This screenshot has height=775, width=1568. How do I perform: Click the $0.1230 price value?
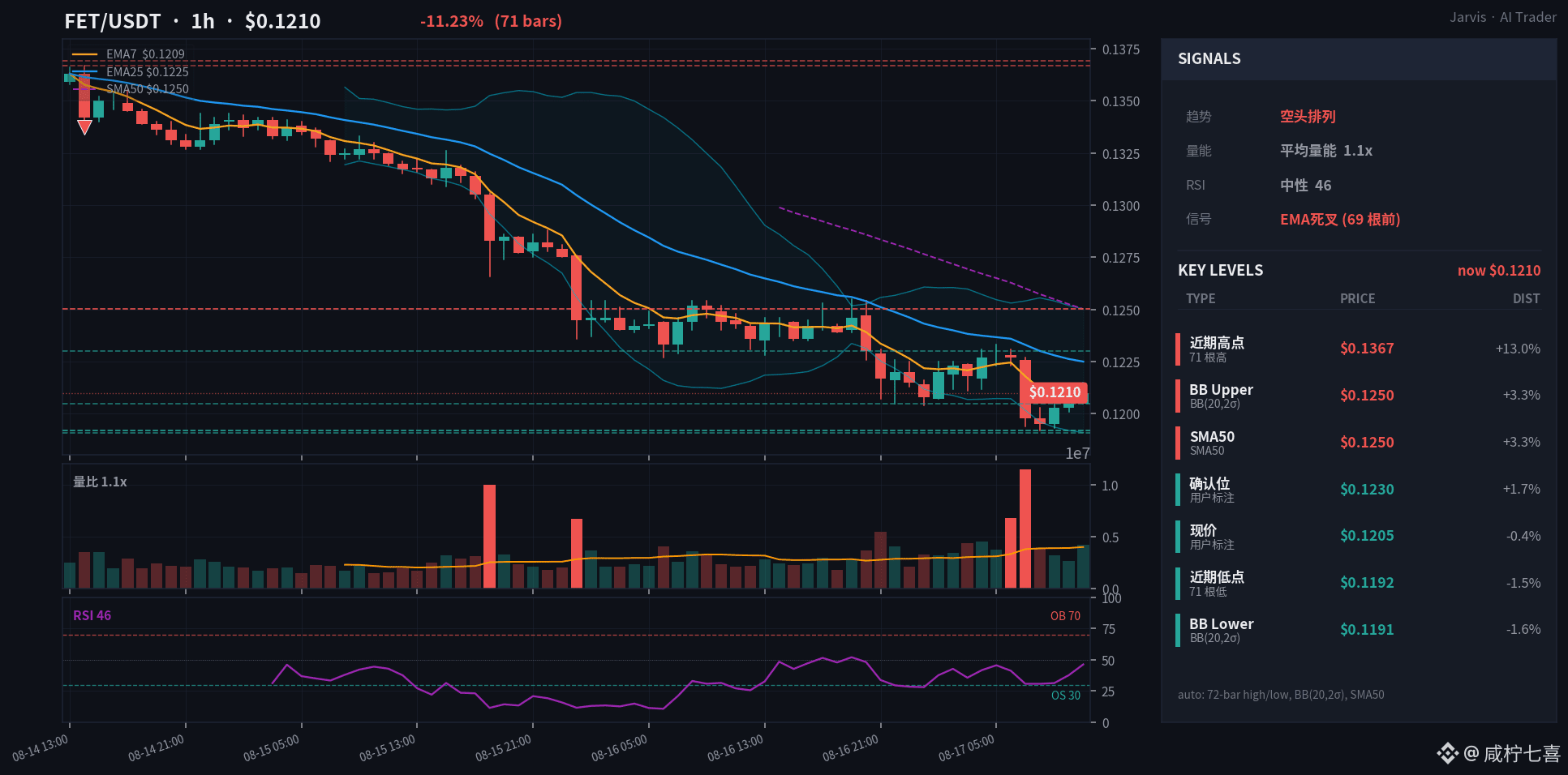pos(1367,490)
